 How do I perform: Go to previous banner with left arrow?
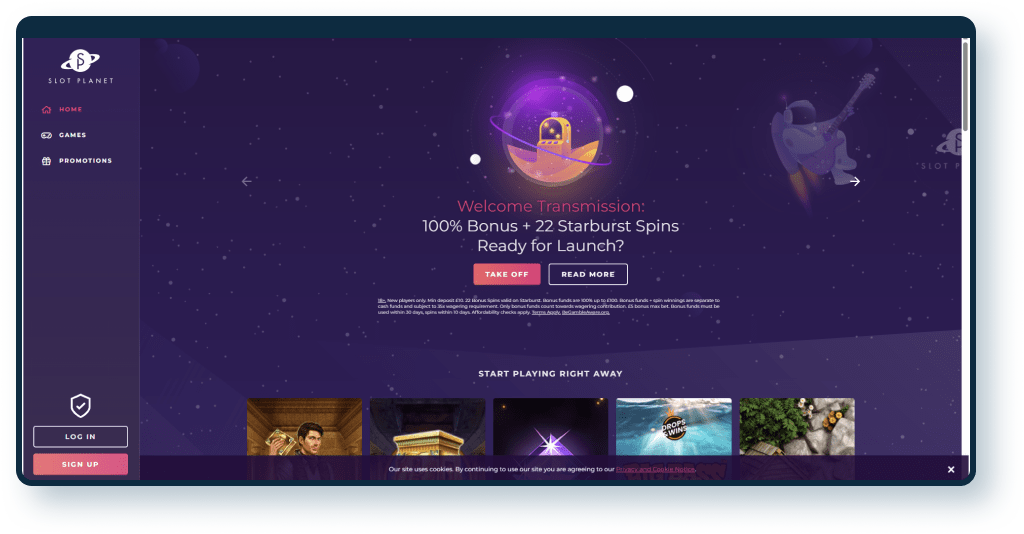[247, 181]
